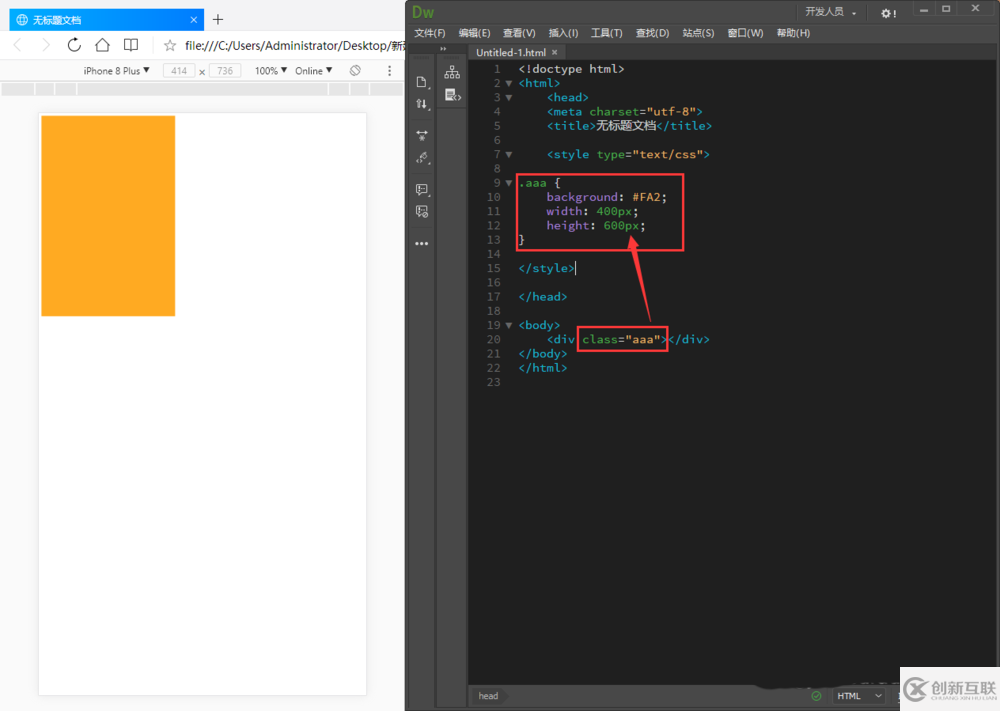Open the three-dots Customize Toolbar button
The height and width of the screenshot is (711, 1000).
(x=422, y=244)
